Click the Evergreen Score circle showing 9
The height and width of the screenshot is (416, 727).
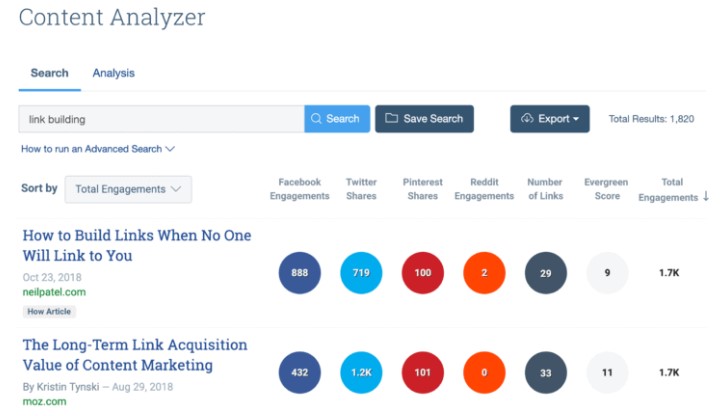607,273
